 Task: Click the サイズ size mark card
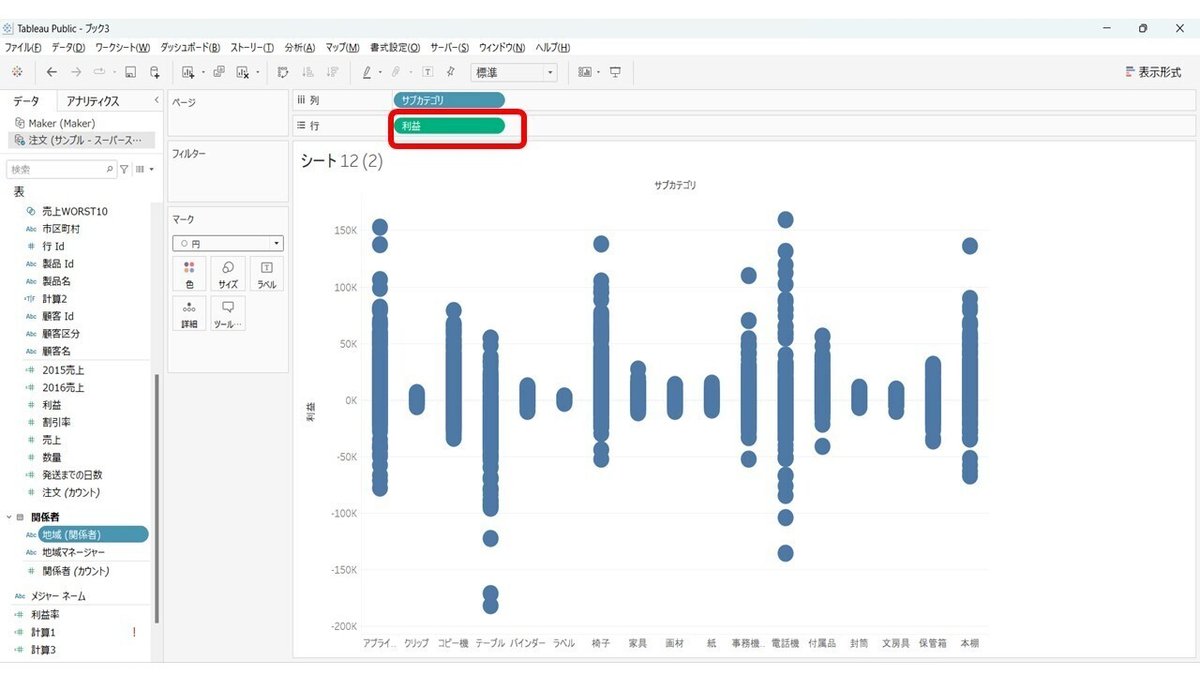click(x=228, y=274)
